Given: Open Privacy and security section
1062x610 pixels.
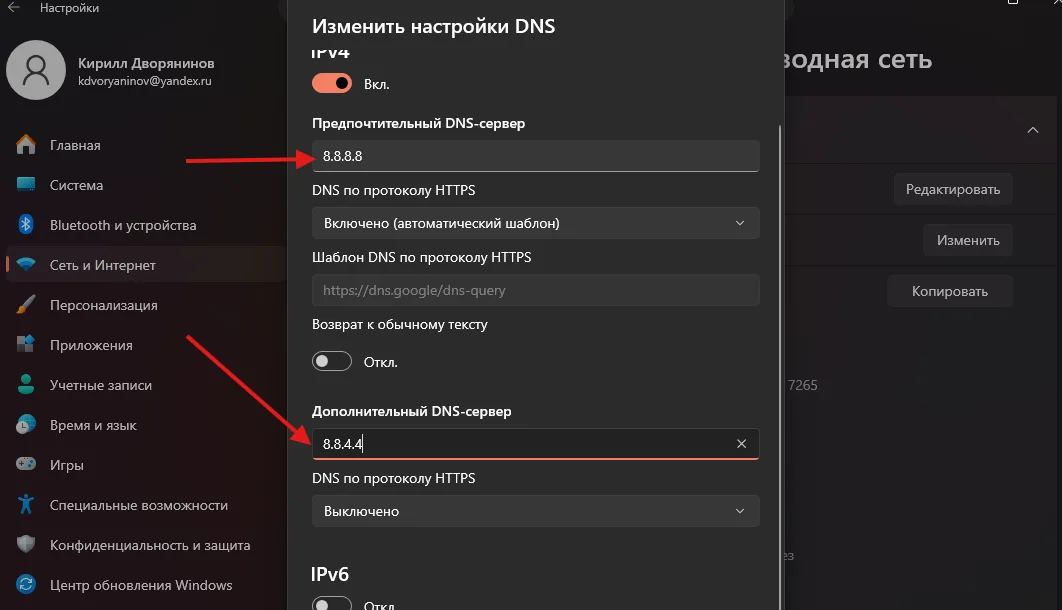Looking at the screenshot, I should point(150,545).
